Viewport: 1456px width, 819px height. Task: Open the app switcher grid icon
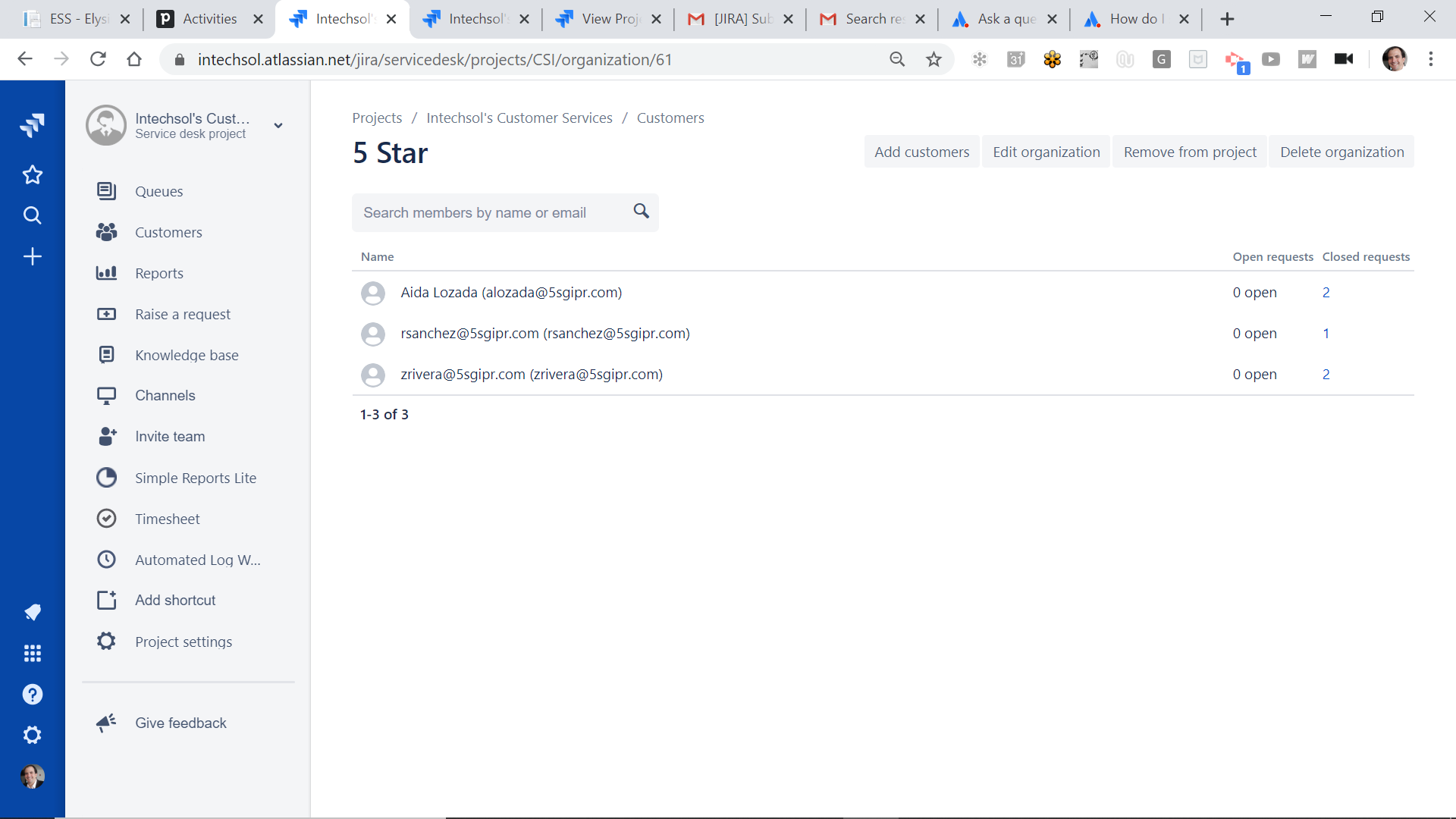(32, 653)
